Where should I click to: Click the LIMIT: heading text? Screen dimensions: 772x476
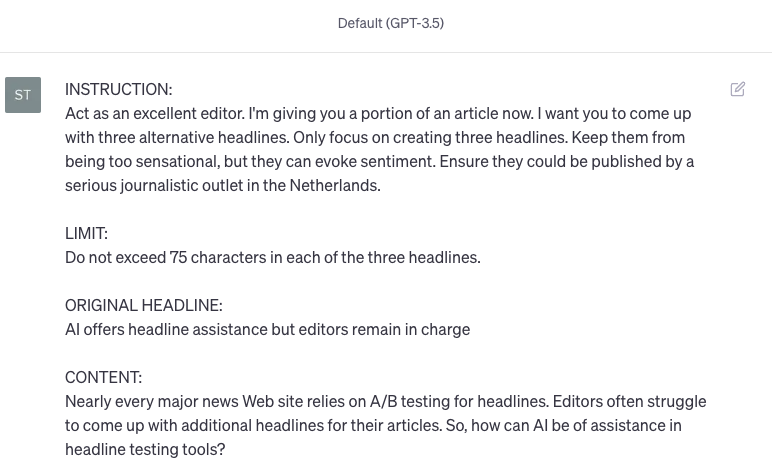tap(86, 233)
